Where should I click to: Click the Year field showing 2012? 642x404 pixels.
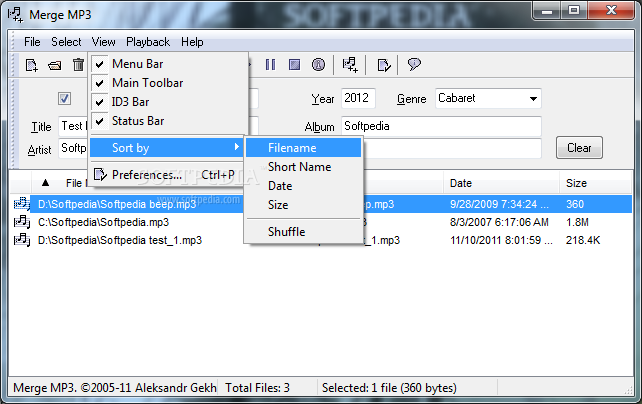point(358,98)
